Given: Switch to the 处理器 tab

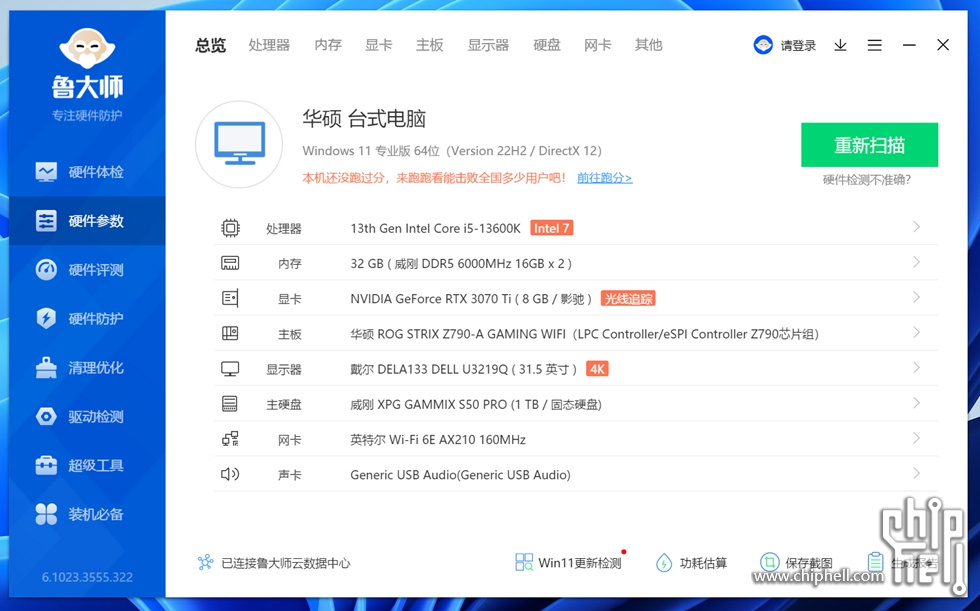Looking at the screenshot, I should coord(269,45).
